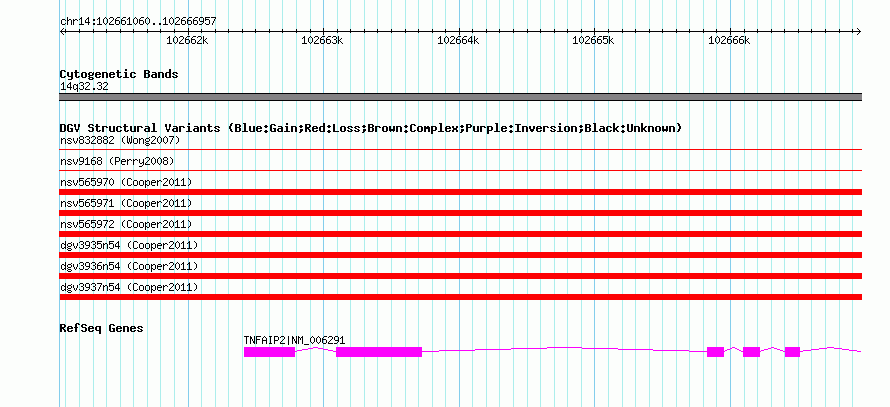The image size is (890, 407).
Task: Open variant nsv565971 (Cooper2011) label
Action: [x=126, y=203]
